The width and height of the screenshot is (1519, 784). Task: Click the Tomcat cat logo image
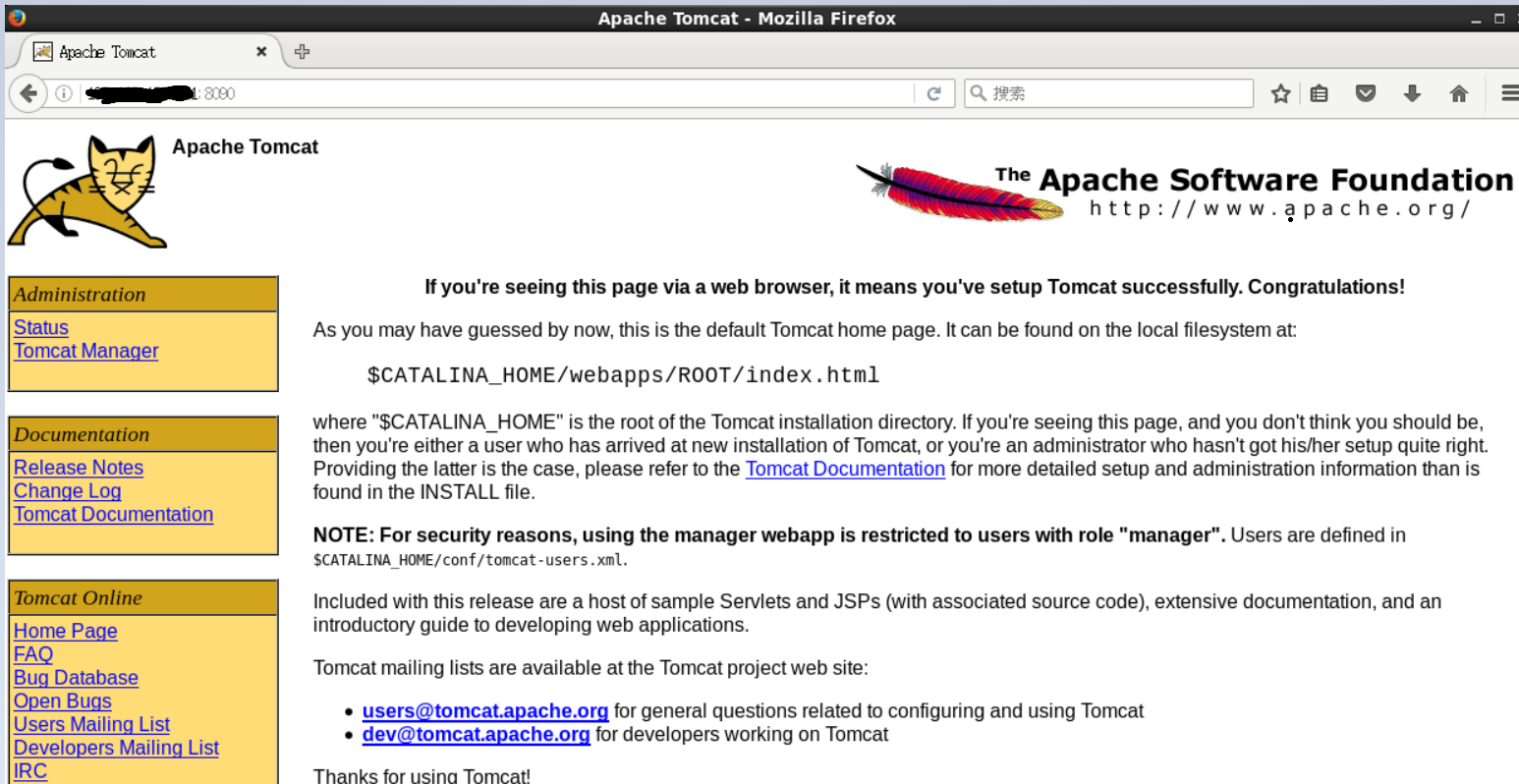86,192
